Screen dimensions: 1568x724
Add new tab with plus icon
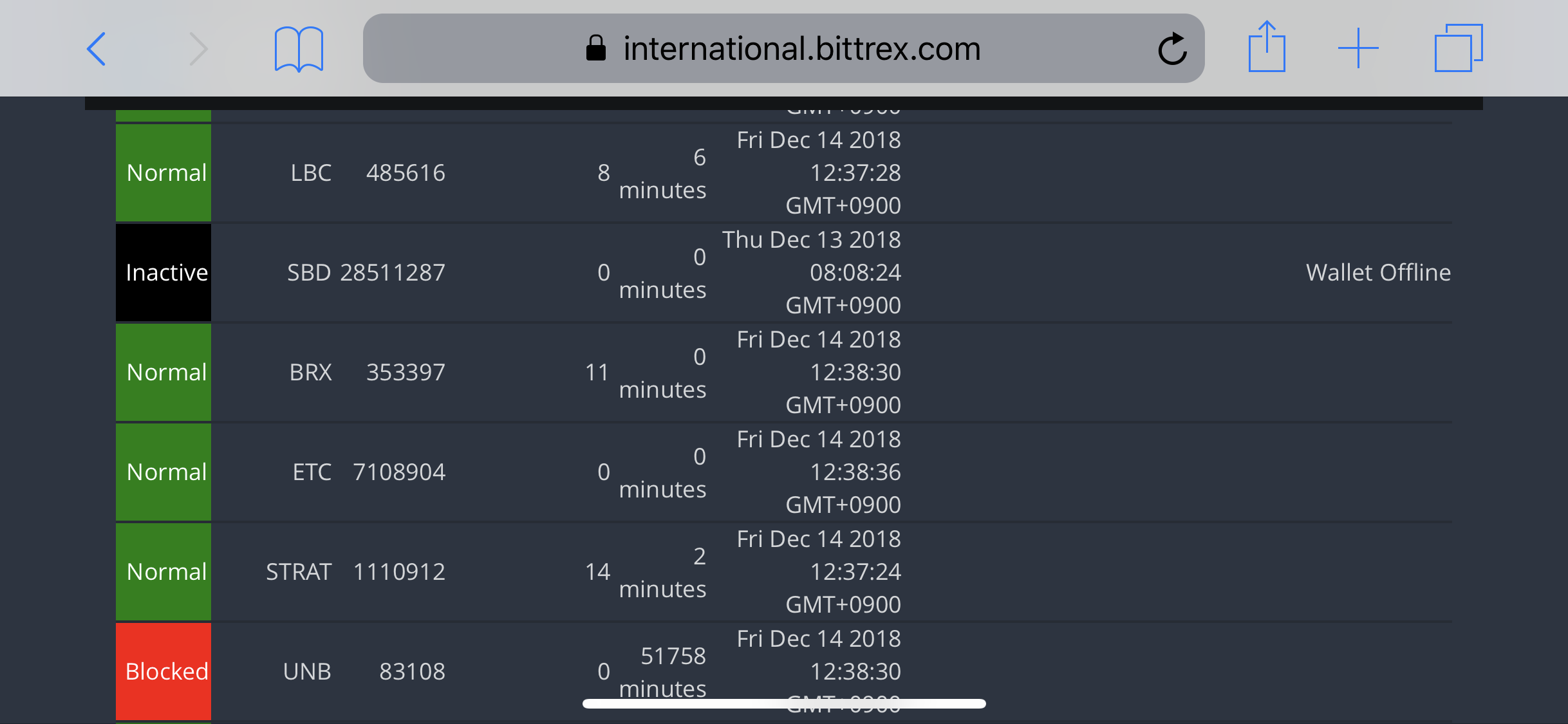[1358, 48]
